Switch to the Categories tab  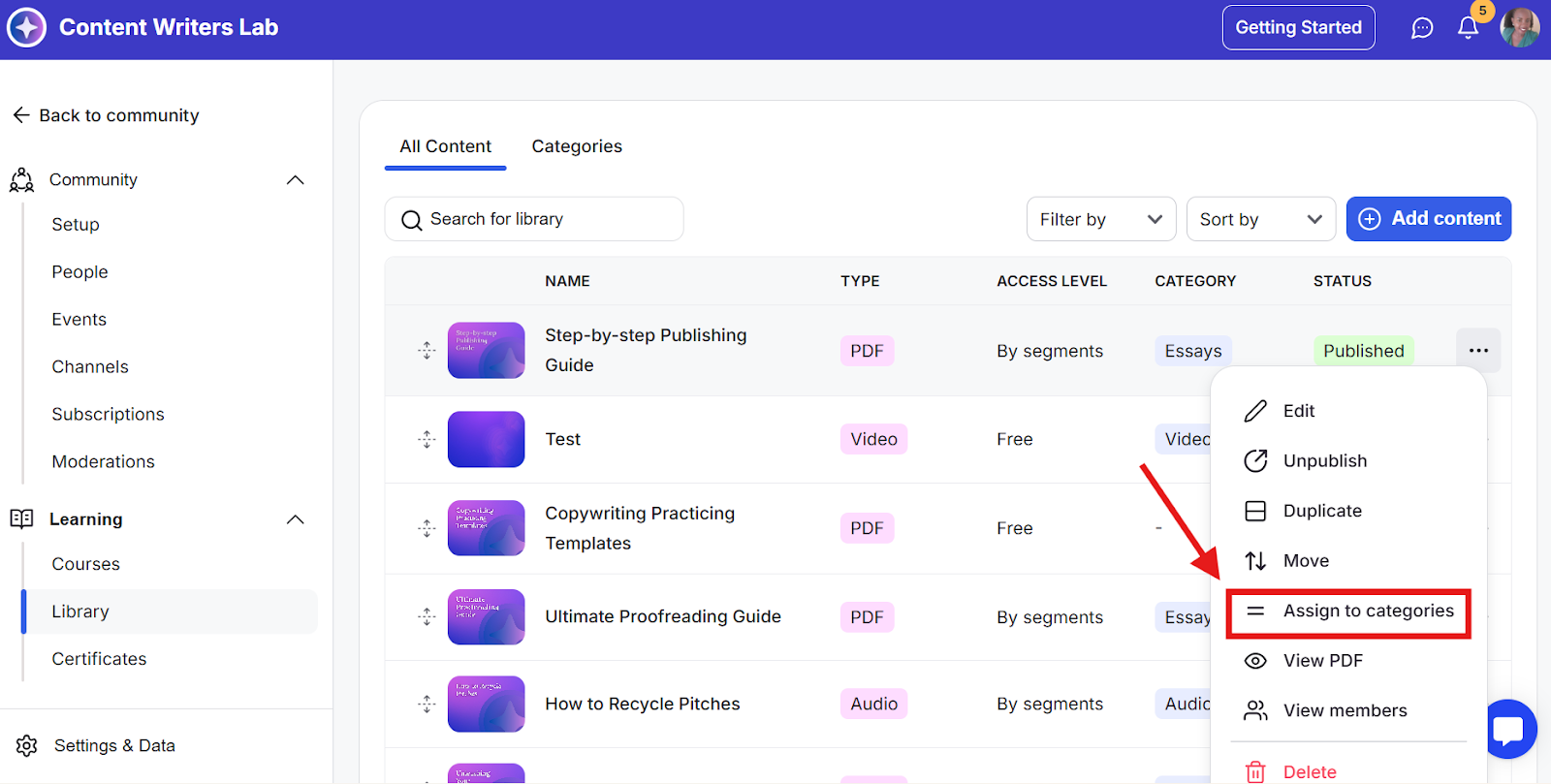click(577, 146)
